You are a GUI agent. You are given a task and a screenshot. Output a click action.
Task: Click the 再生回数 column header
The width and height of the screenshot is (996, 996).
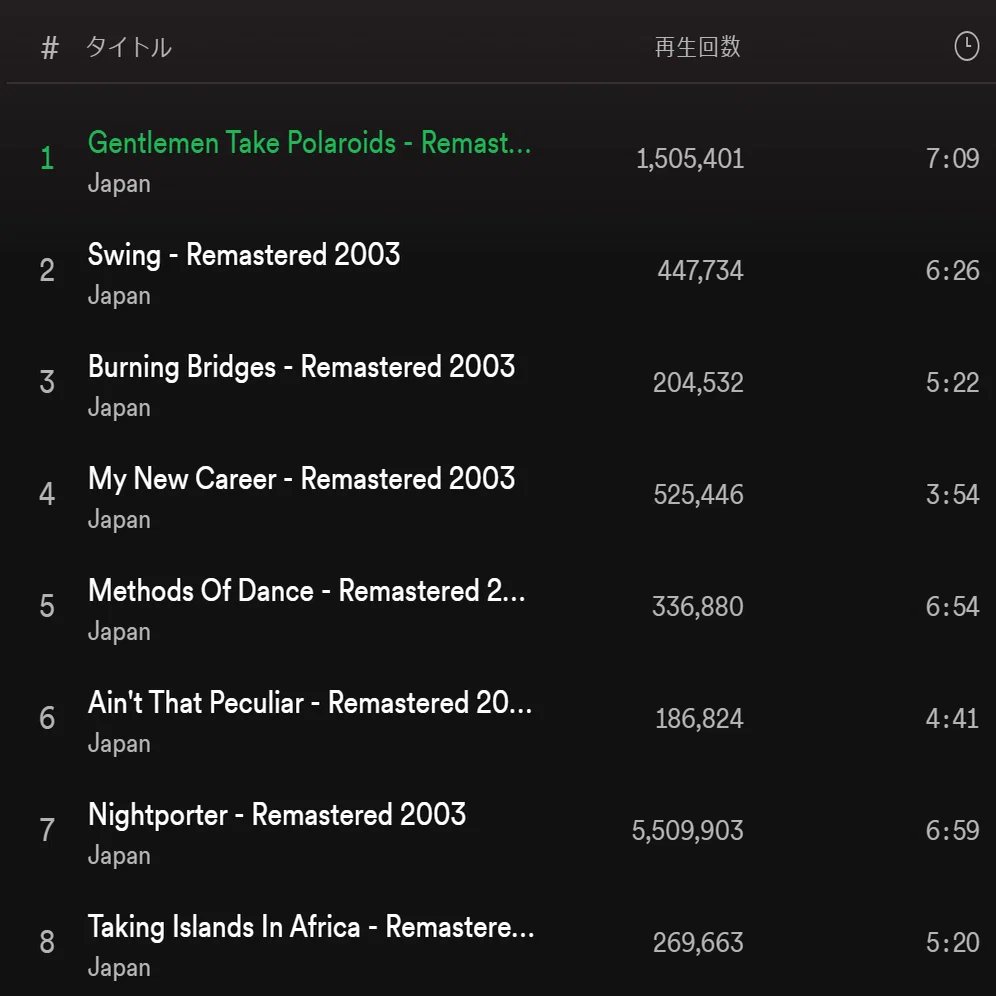click(x=697, y=47)
